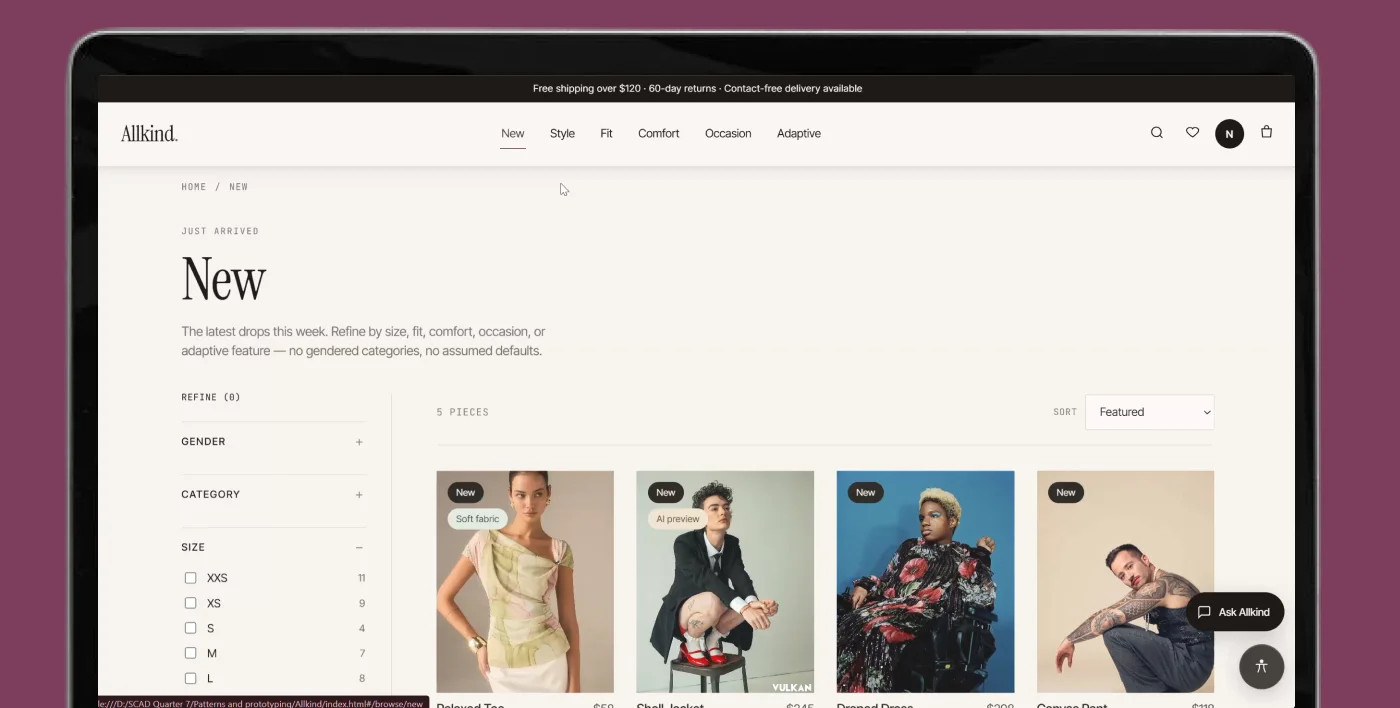Image resolution: width=1400 pixels, height=708 pixels.
Task: Click the Soft fabric badge
Action: coord(478,519)
